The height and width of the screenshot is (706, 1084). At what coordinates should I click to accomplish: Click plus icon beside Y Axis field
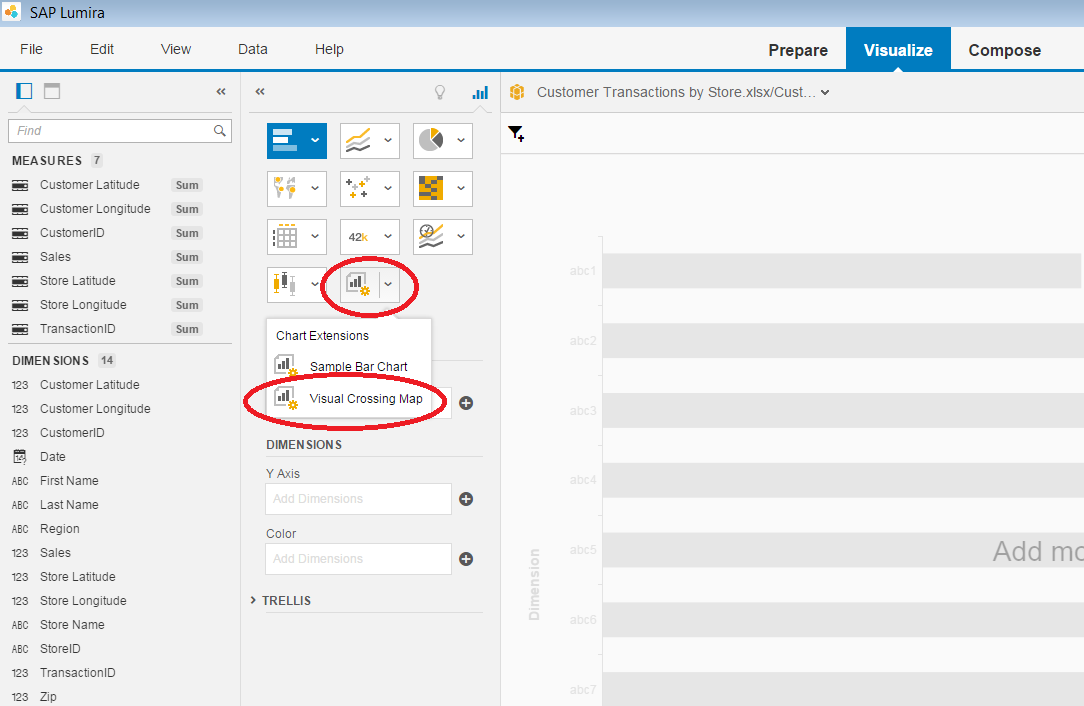[x=466, y=499]
